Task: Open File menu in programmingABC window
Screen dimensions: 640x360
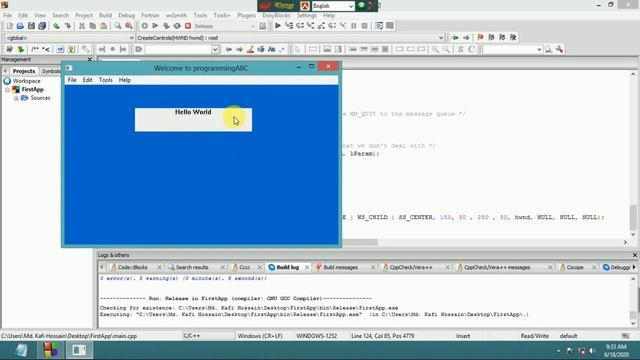Action: pos(72,80)
